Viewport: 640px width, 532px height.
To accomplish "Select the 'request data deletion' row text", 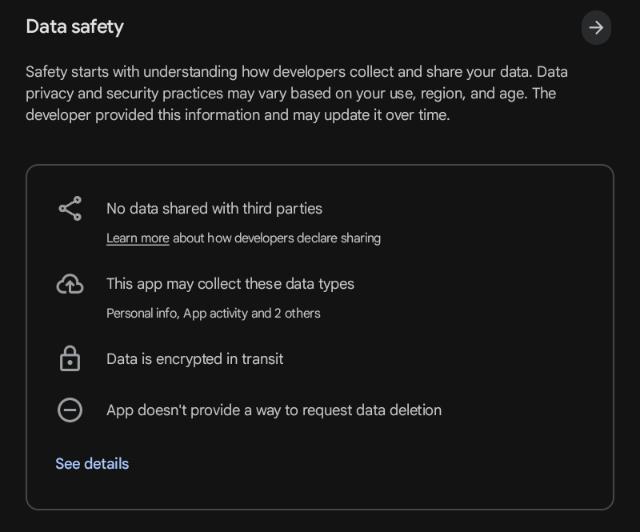I will 274,410.
